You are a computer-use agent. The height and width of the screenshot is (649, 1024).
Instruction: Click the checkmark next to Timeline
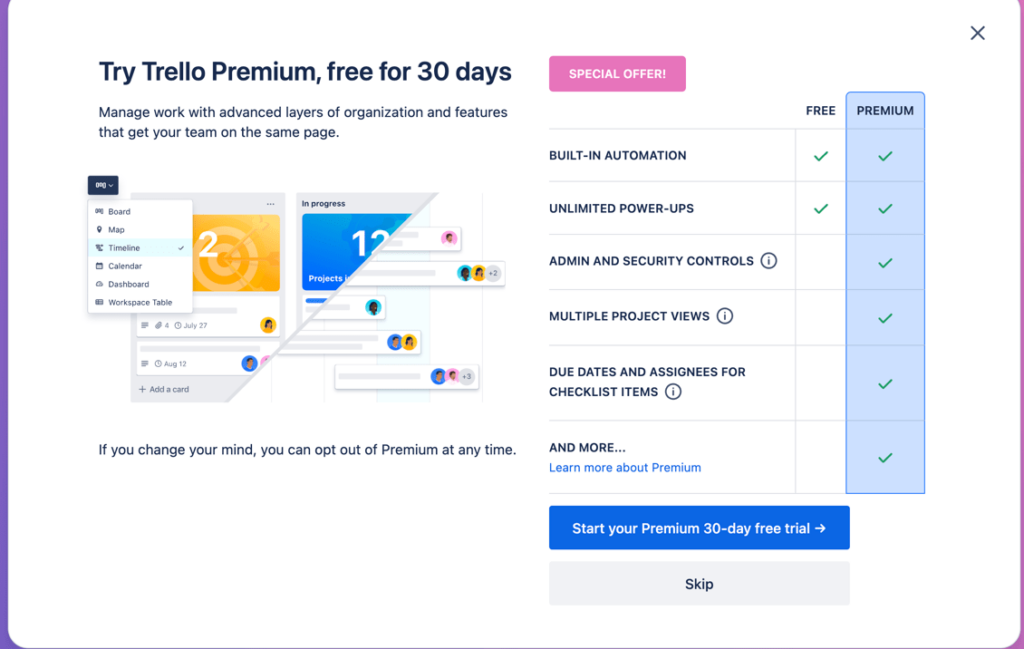[181, 248]
